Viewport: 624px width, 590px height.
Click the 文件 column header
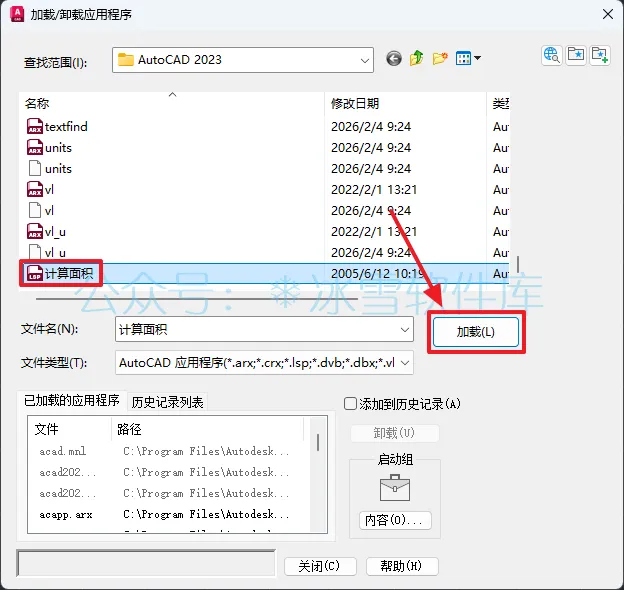70,429
